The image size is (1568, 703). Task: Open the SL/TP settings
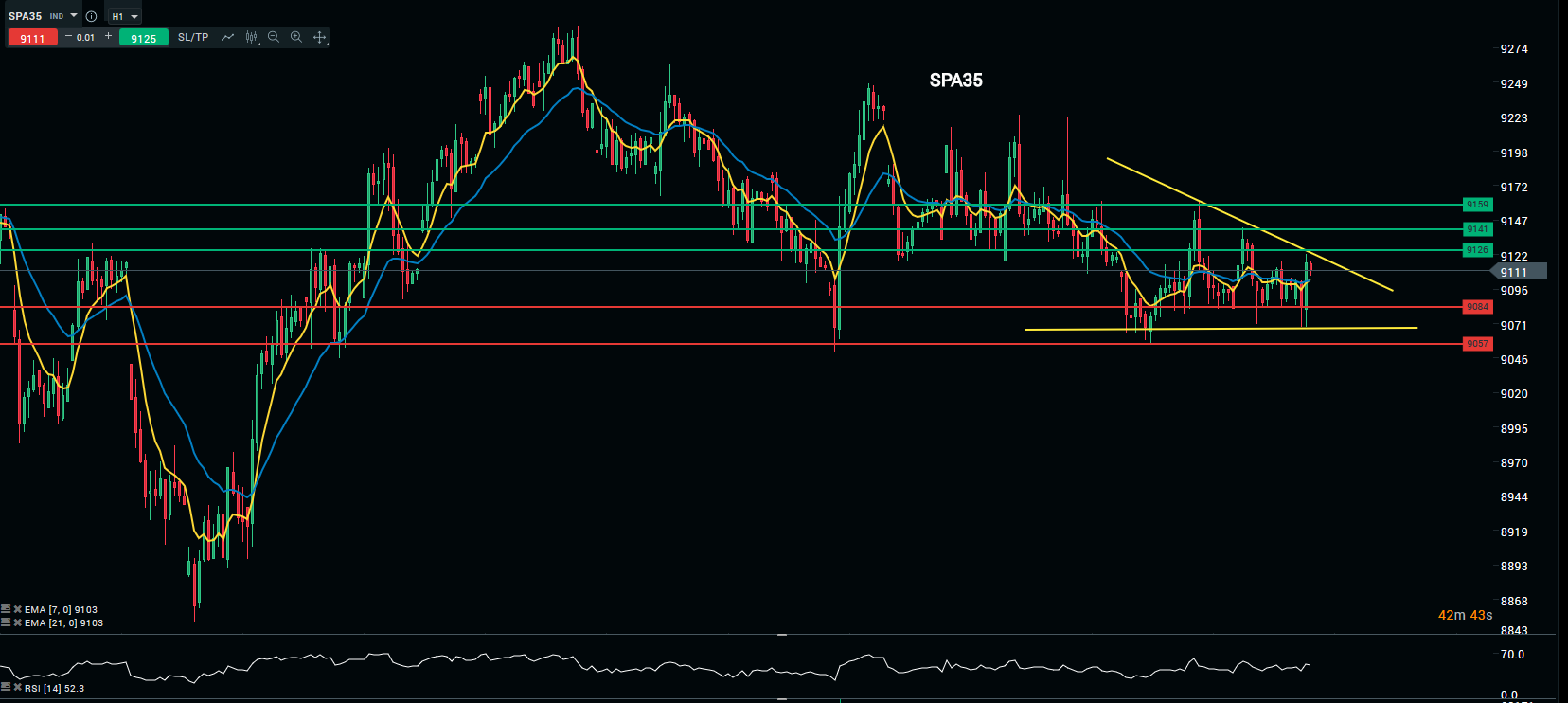pos(193,37)
